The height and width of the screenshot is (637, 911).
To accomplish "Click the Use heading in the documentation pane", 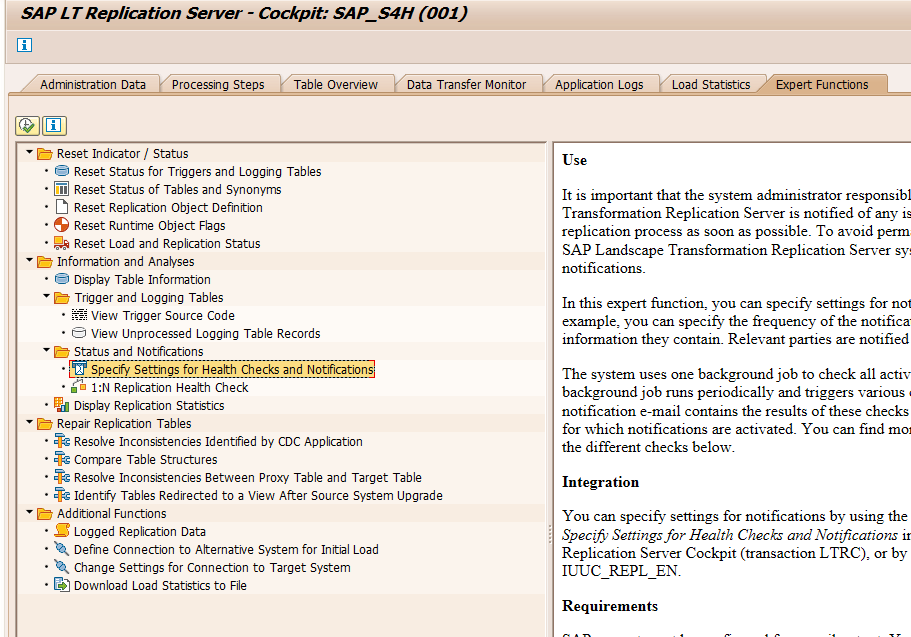I will (x=575, y=160).
